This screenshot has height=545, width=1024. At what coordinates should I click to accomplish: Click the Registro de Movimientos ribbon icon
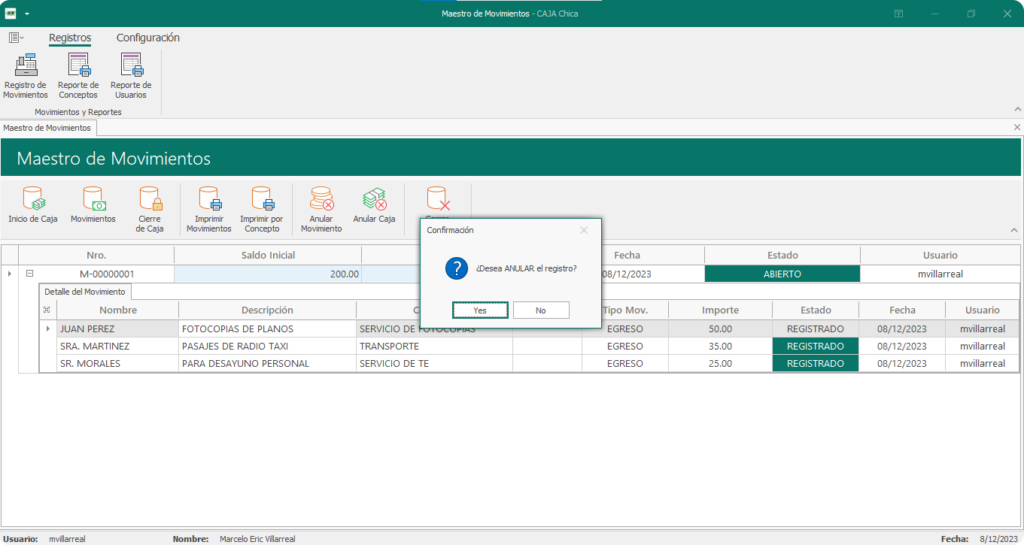[x=25, y=66]
